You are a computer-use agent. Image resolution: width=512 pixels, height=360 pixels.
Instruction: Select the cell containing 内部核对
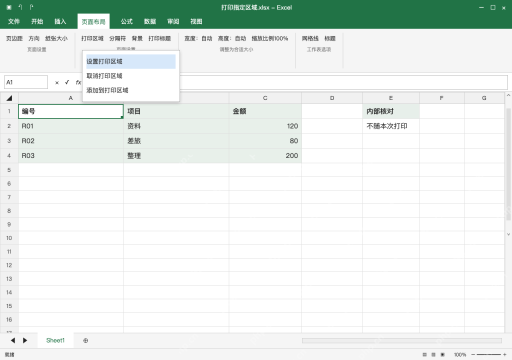(x=391, y=111)
